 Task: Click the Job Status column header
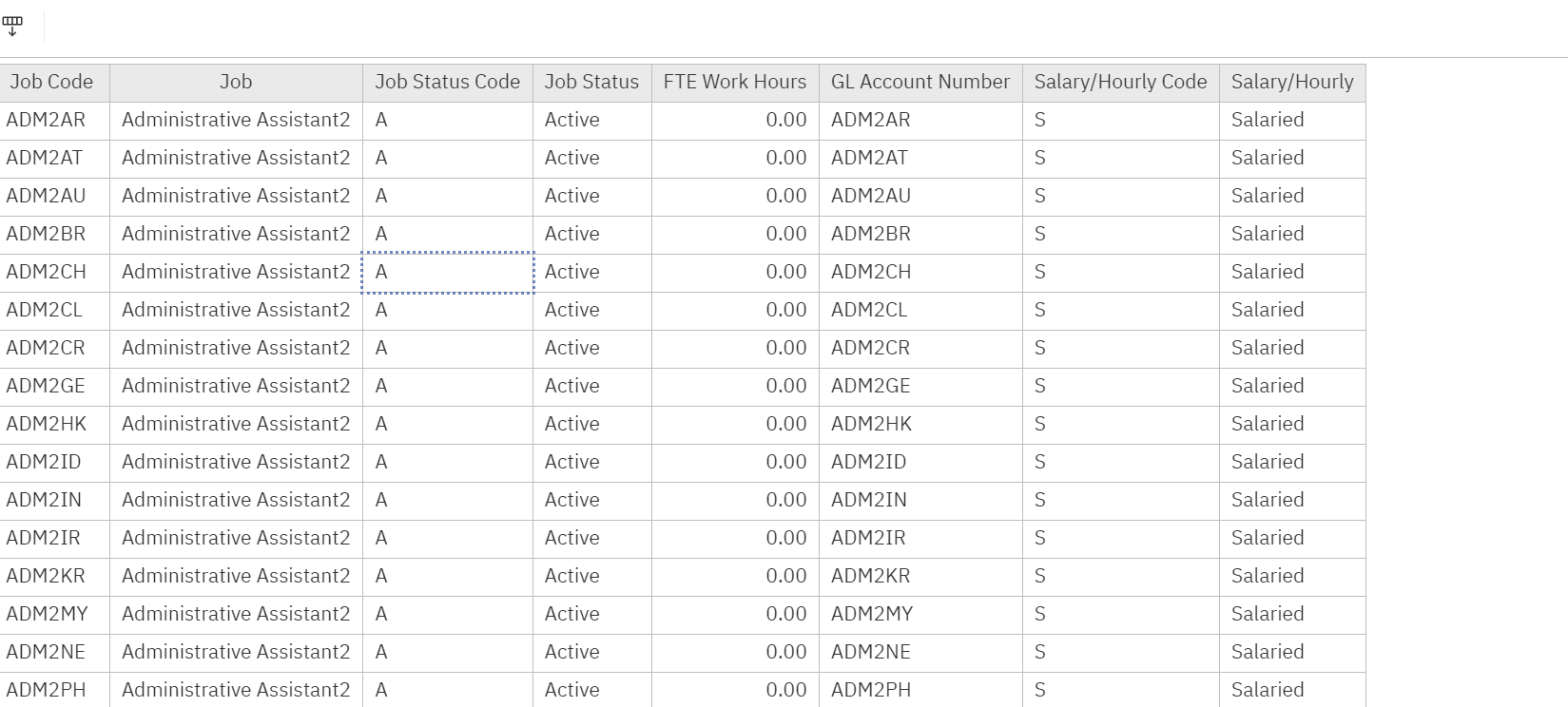(x=592, y=83)
